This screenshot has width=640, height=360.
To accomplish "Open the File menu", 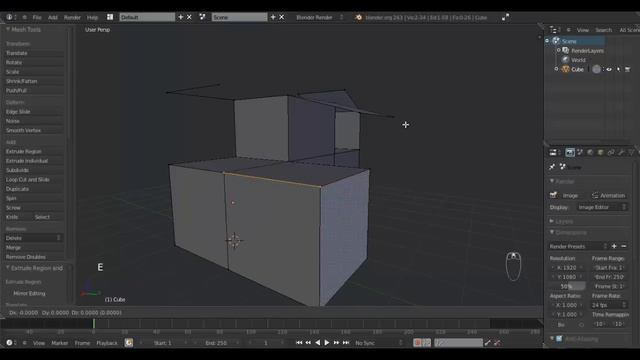I will coord(37,18).
